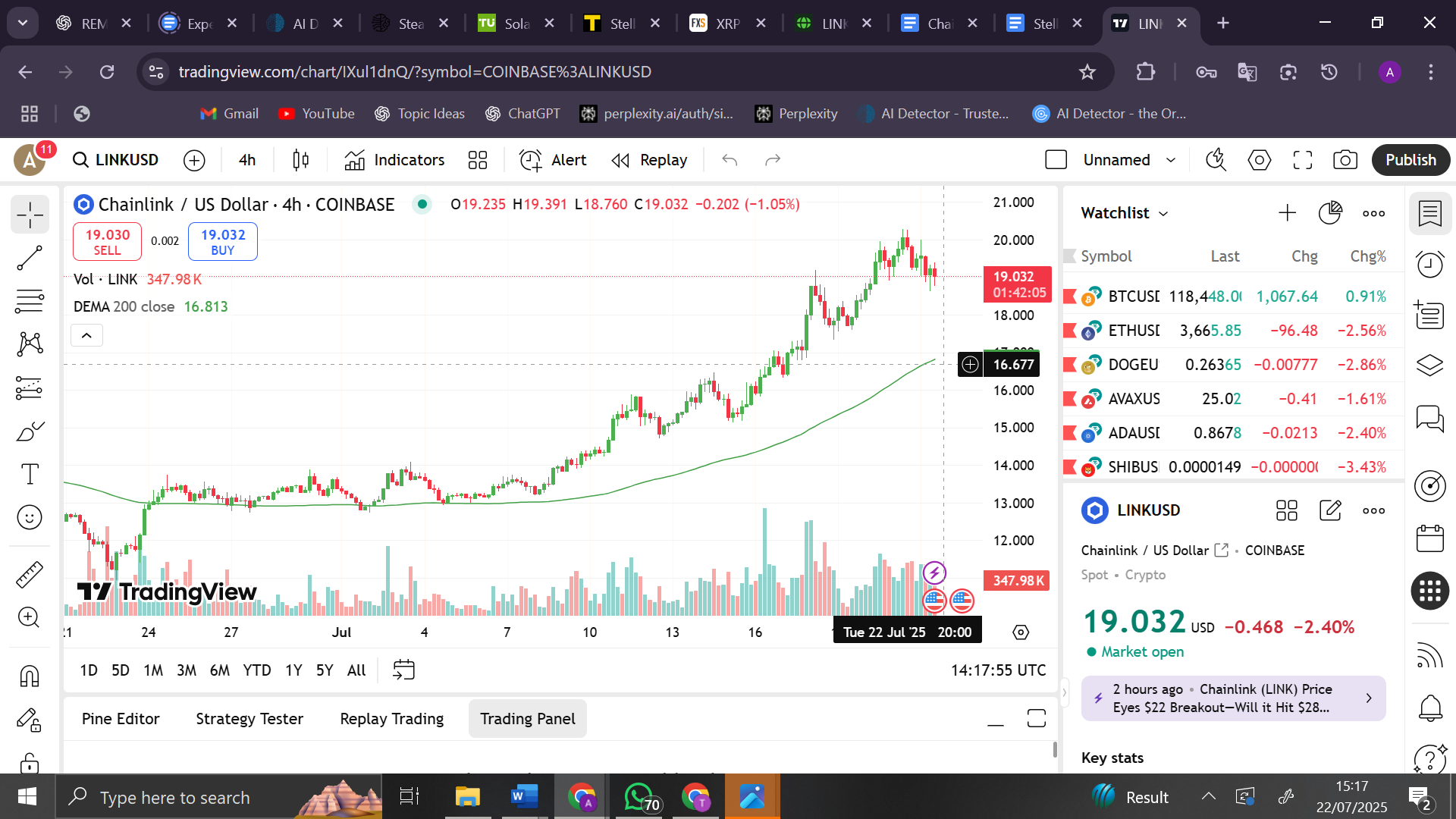
Task: Select the SHIBUSD watchlist row
Action: click(x=1234, y=467)
